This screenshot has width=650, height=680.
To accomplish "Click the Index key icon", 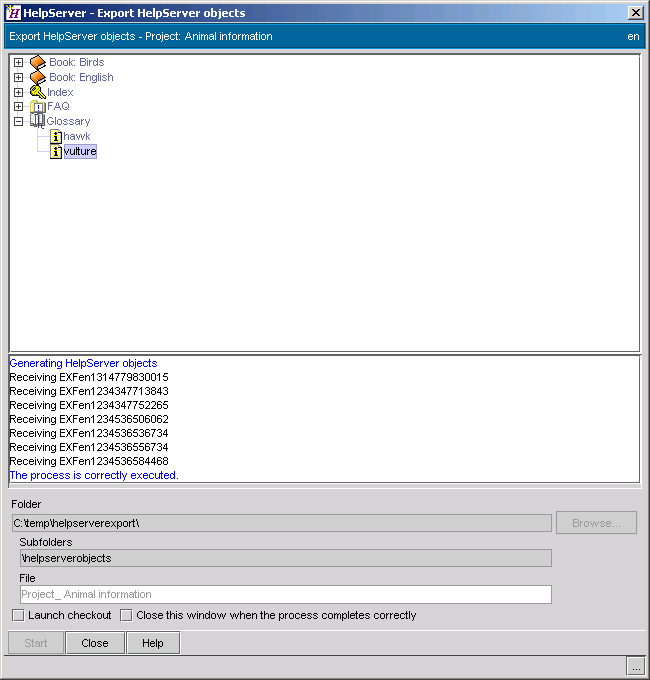I will pos(37,92).
